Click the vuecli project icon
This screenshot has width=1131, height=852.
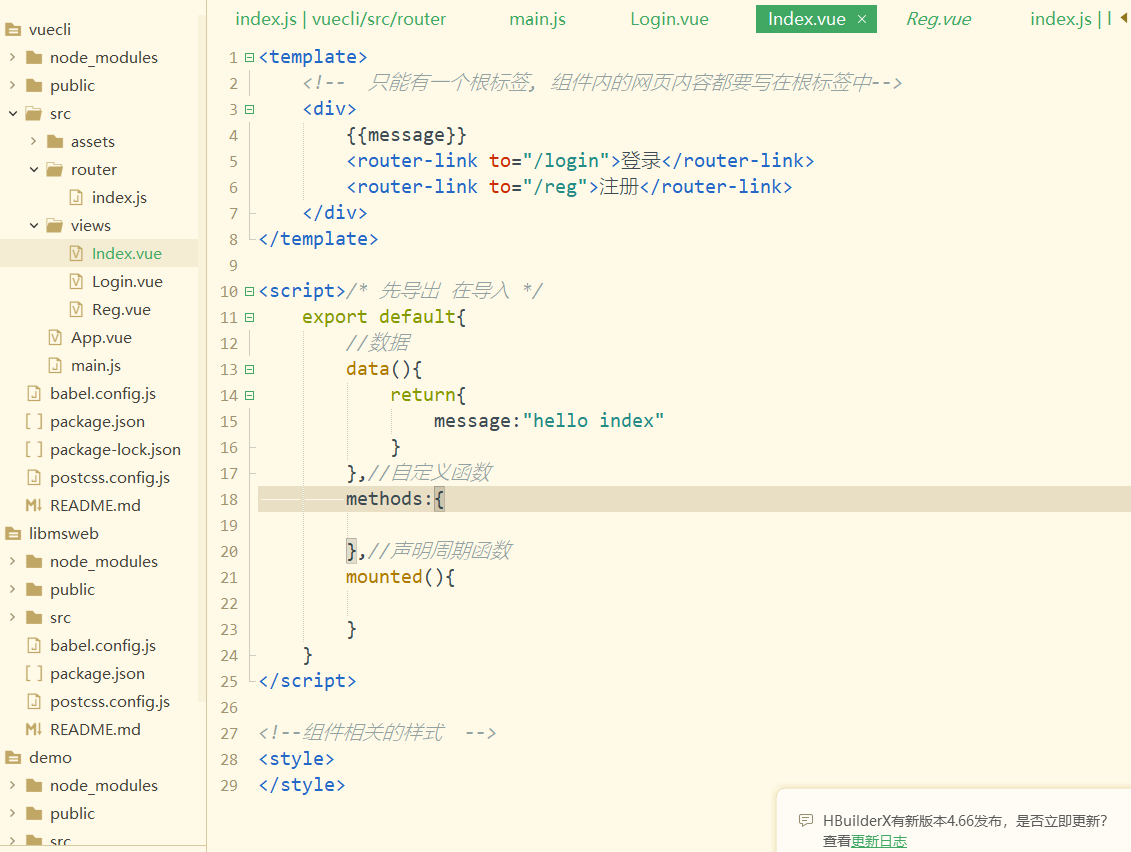click(x=13, y=30)
